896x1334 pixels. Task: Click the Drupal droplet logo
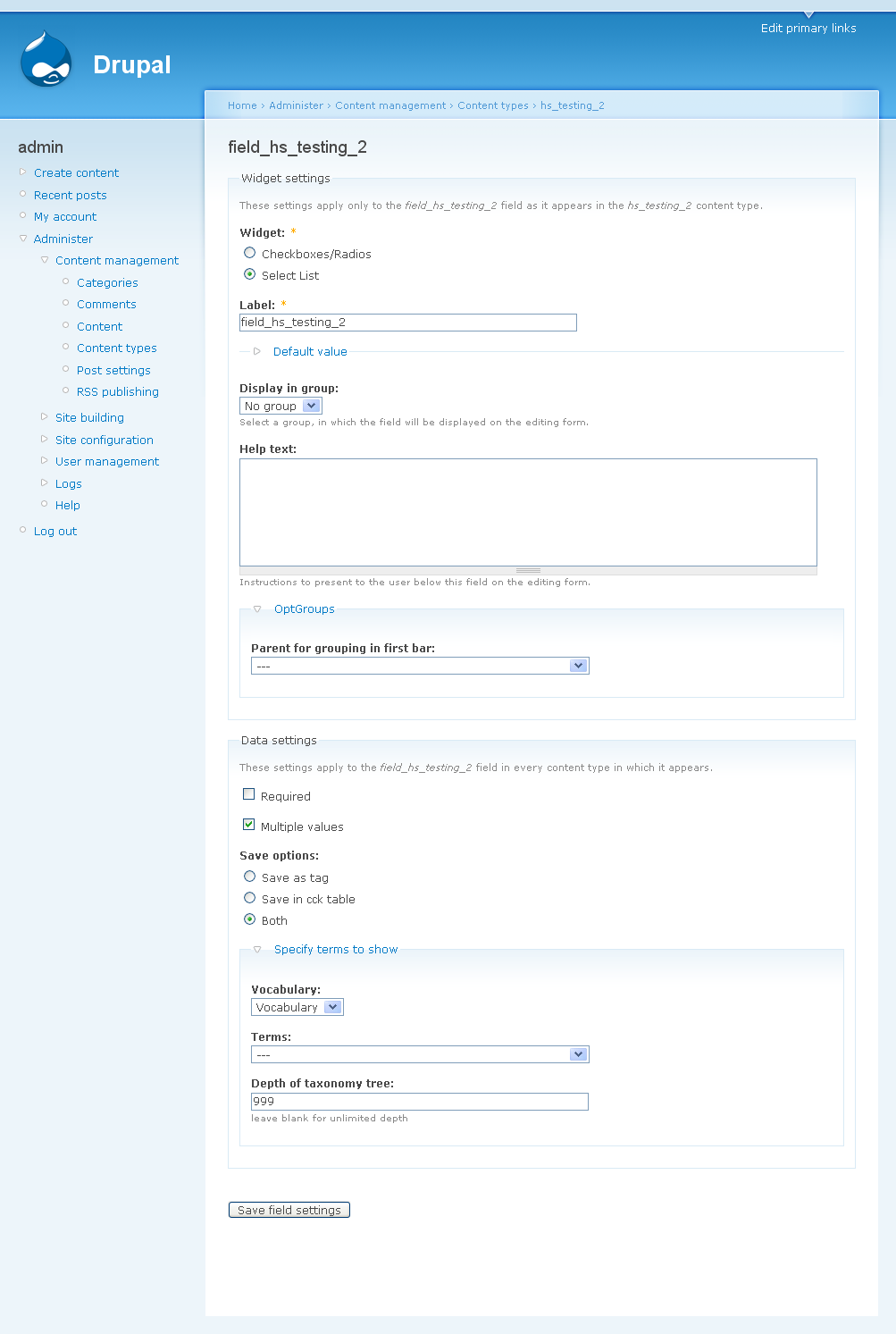pyautogui.click(x=45, y=59)
